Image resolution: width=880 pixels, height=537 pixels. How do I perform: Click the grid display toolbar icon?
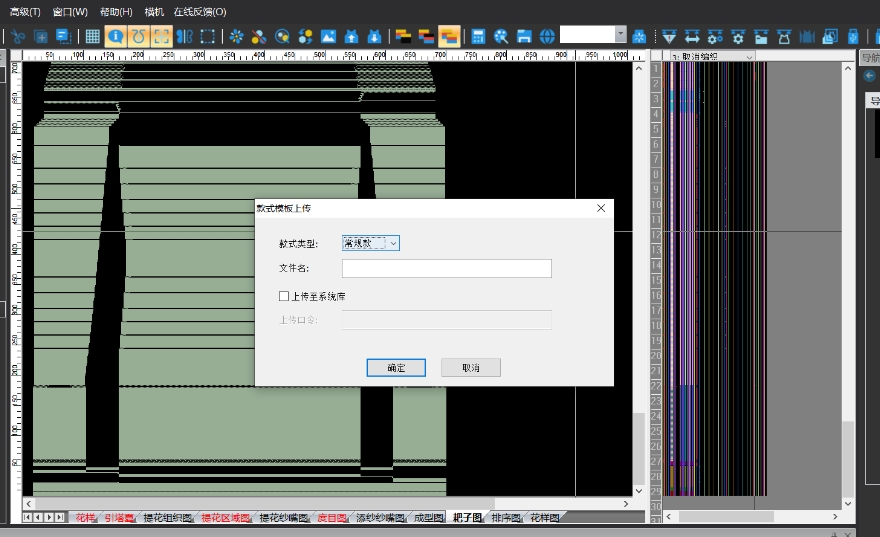point(92,36)
